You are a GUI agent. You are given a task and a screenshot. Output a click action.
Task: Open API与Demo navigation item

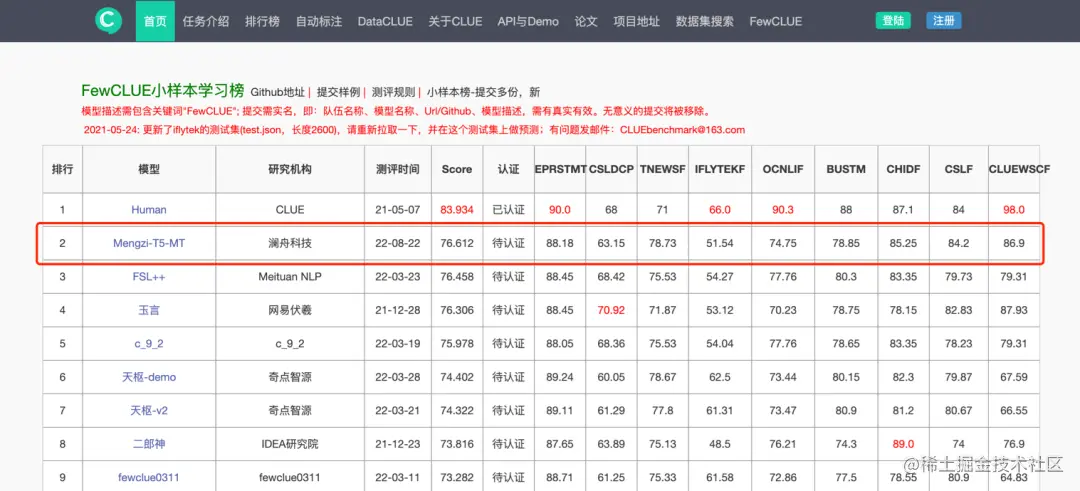528,21
